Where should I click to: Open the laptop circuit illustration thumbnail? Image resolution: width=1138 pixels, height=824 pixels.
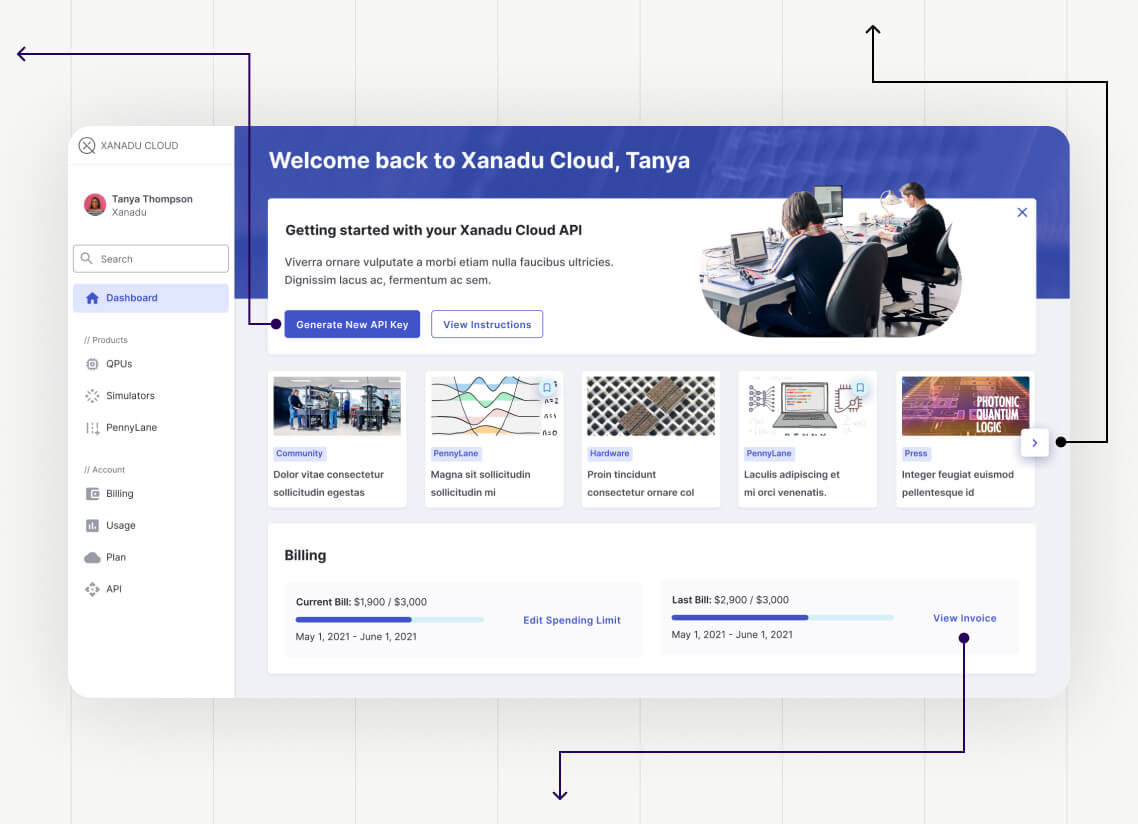pos(808,406)
